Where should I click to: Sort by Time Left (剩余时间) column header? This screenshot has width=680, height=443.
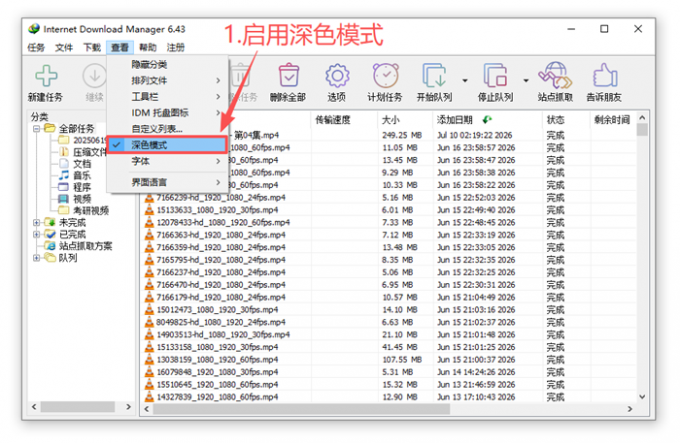(613, 120)
